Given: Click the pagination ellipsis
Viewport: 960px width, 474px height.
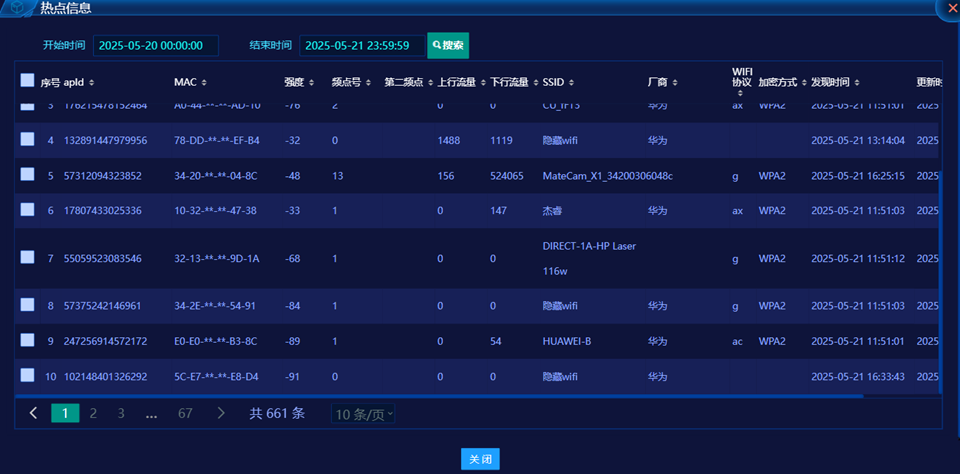Looking at the screenshot, I should (x=152, y=414).
